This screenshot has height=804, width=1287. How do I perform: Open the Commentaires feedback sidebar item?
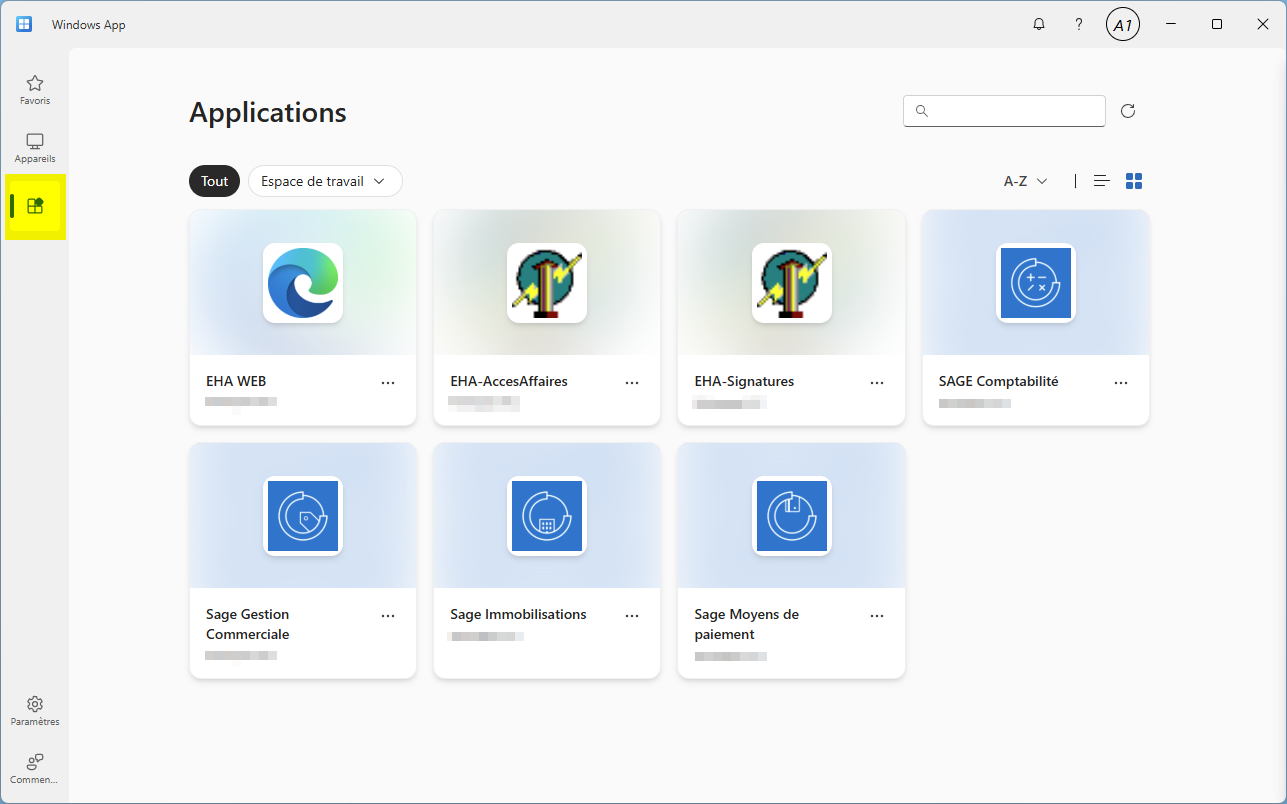click(35, 768)
